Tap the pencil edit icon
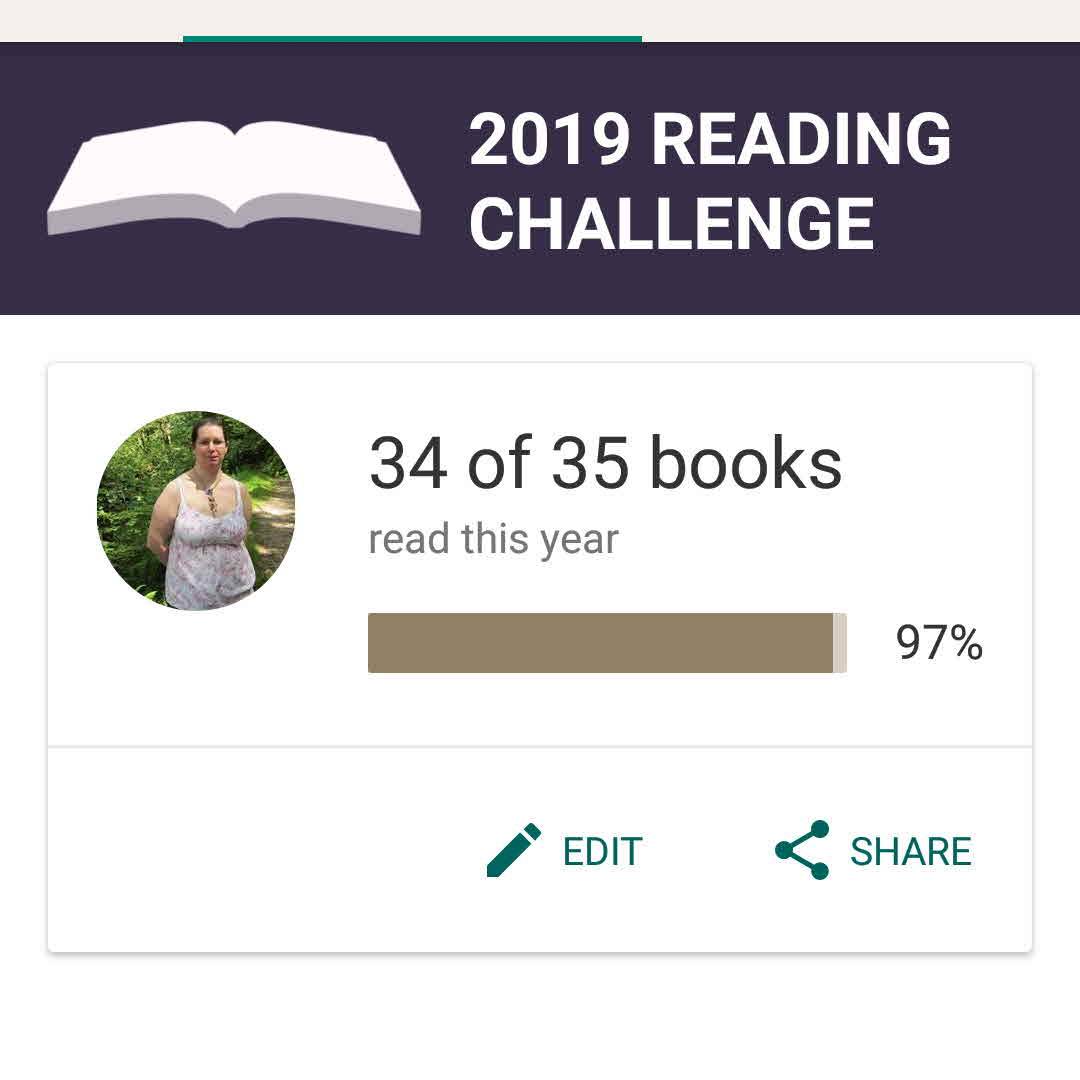Image resolution: width=1080 pixels, height=1080 pixels. point(513,851)
